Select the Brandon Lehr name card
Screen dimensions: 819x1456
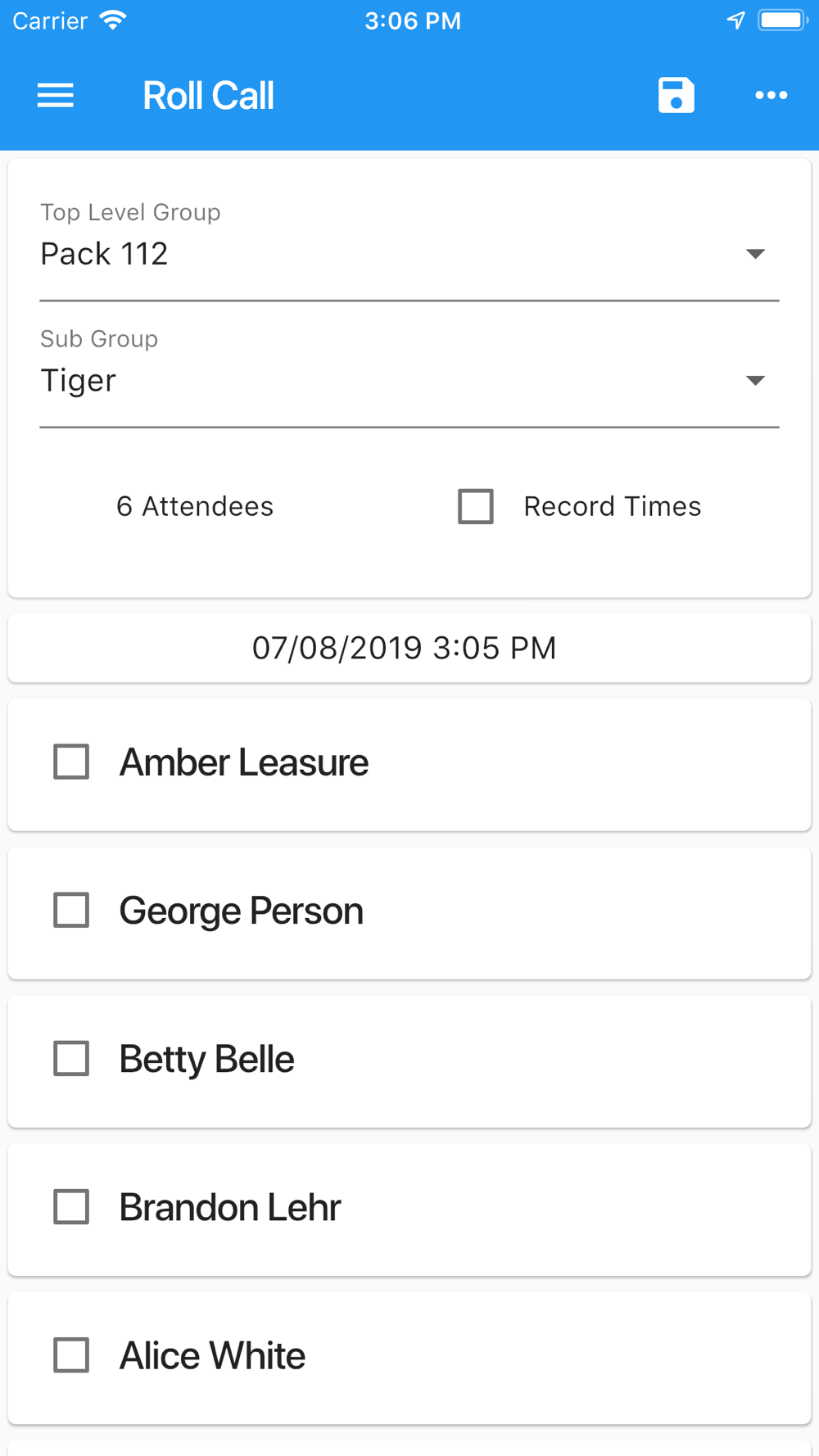409,1210
